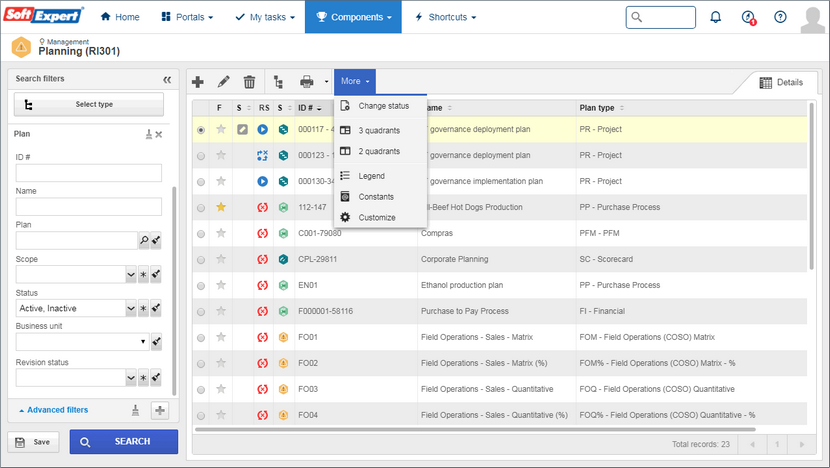The image size is (830, 468).
Task: Clear the Revision status eraser icon
Action: 156,378
